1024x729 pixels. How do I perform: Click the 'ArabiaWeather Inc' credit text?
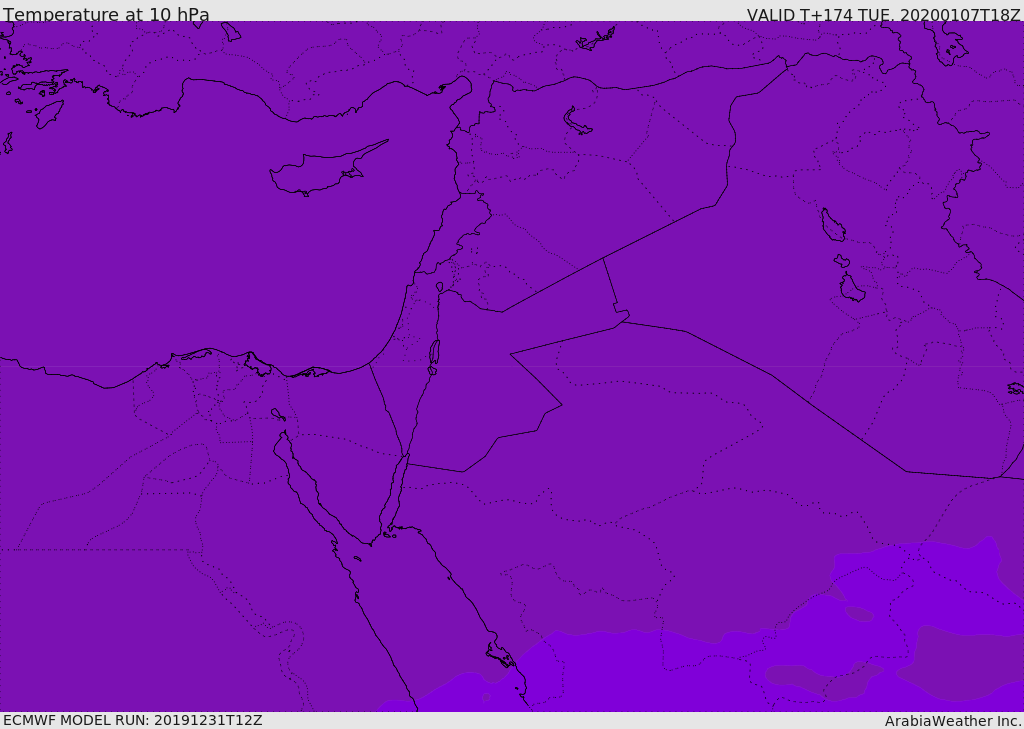(x=953, y=721)
